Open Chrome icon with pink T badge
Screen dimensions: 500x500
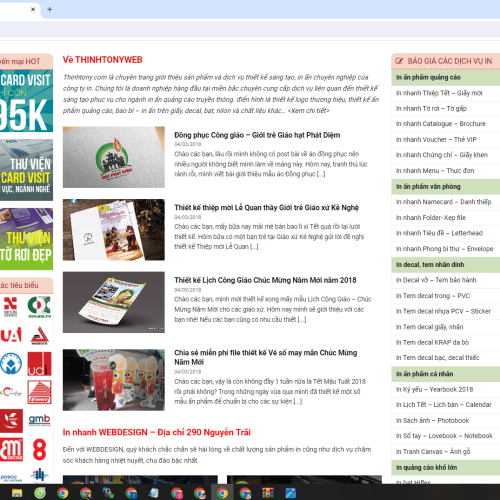pyautogui.click(x=177, y=493)
